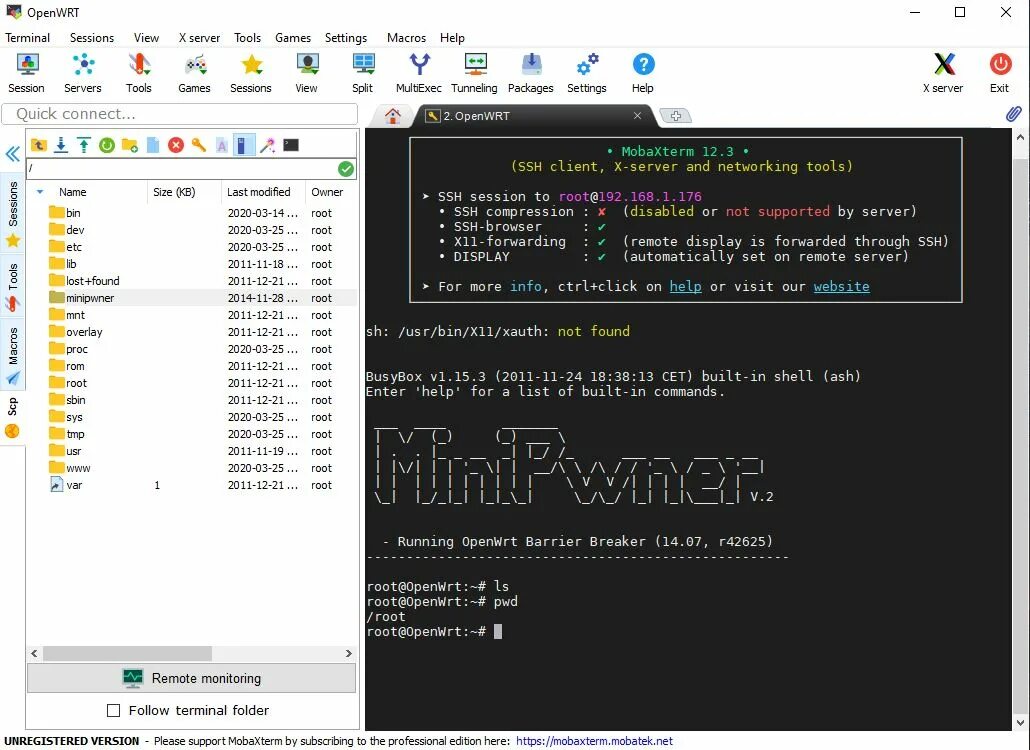Open the Games toolbar button
The image size is (1030, 750).
(x=194, y=74)
